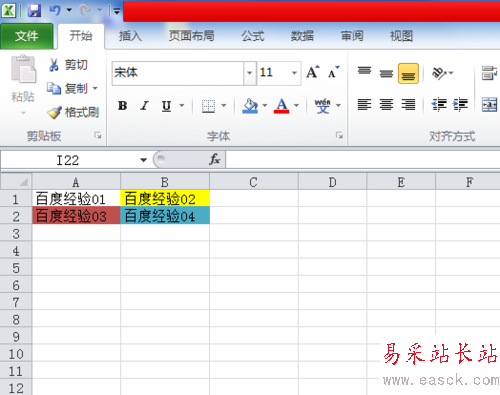The height and width of the screenshot is (395, 500).
Task: Open the 字体 dialog launcher
Action: pyautogui.click(x=339, y=135)
